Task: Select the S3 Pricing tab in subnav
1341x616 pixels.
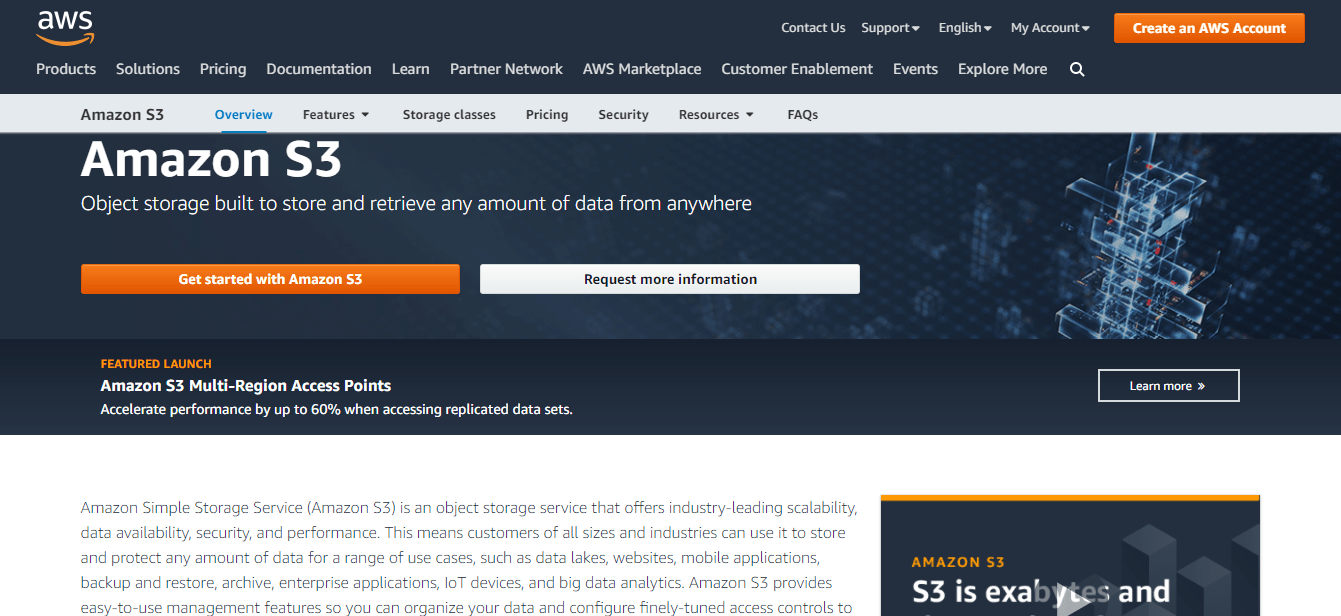Action: (547, 115)
